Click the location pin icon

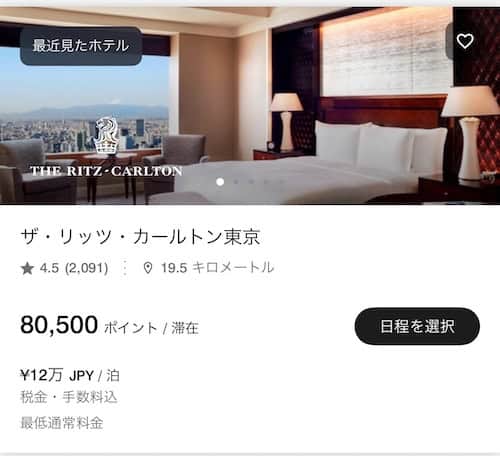[x=148, y=268]
